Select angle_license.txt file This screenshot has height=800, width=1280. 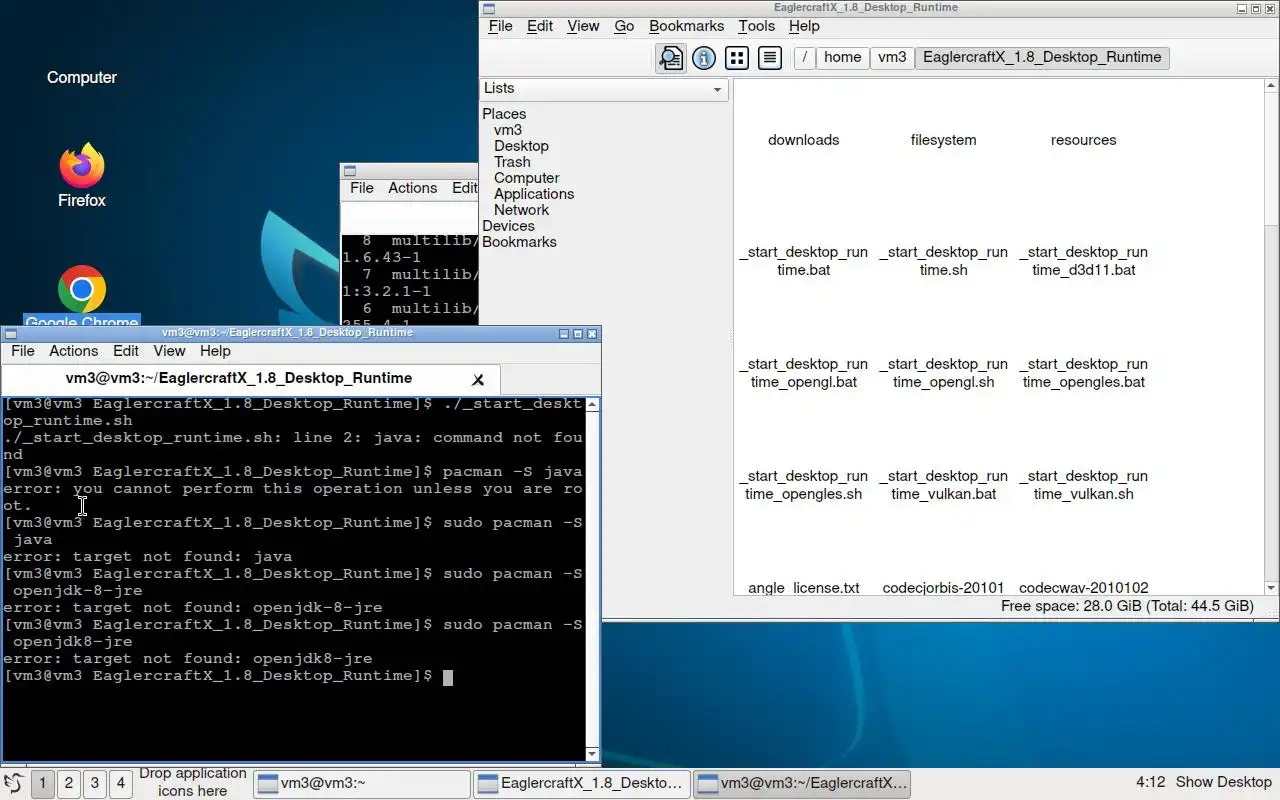click(x=804, y=588)
